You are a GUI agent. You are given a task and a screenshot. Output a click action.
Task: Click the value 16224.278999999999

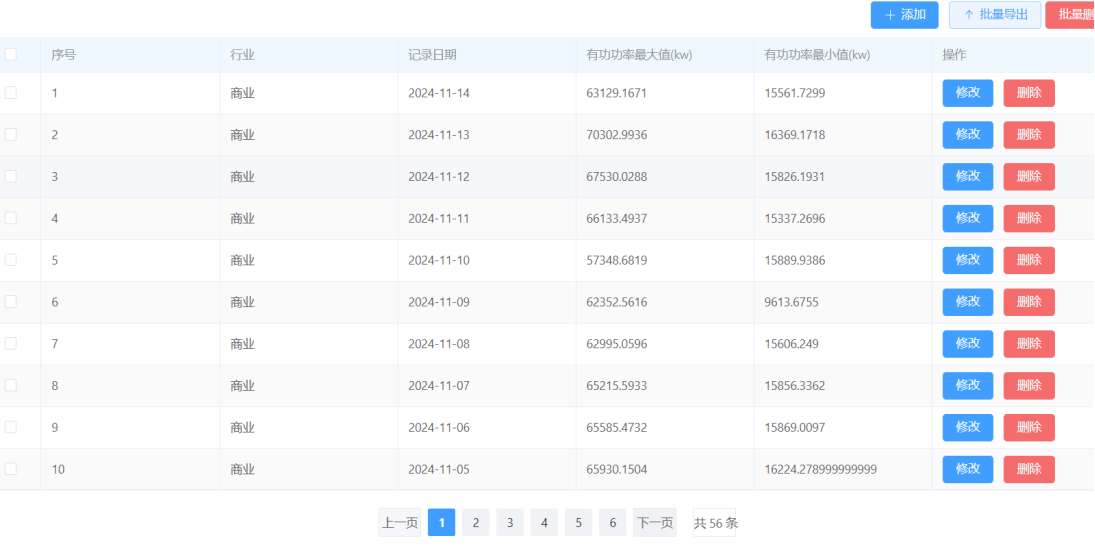(821, 469)
